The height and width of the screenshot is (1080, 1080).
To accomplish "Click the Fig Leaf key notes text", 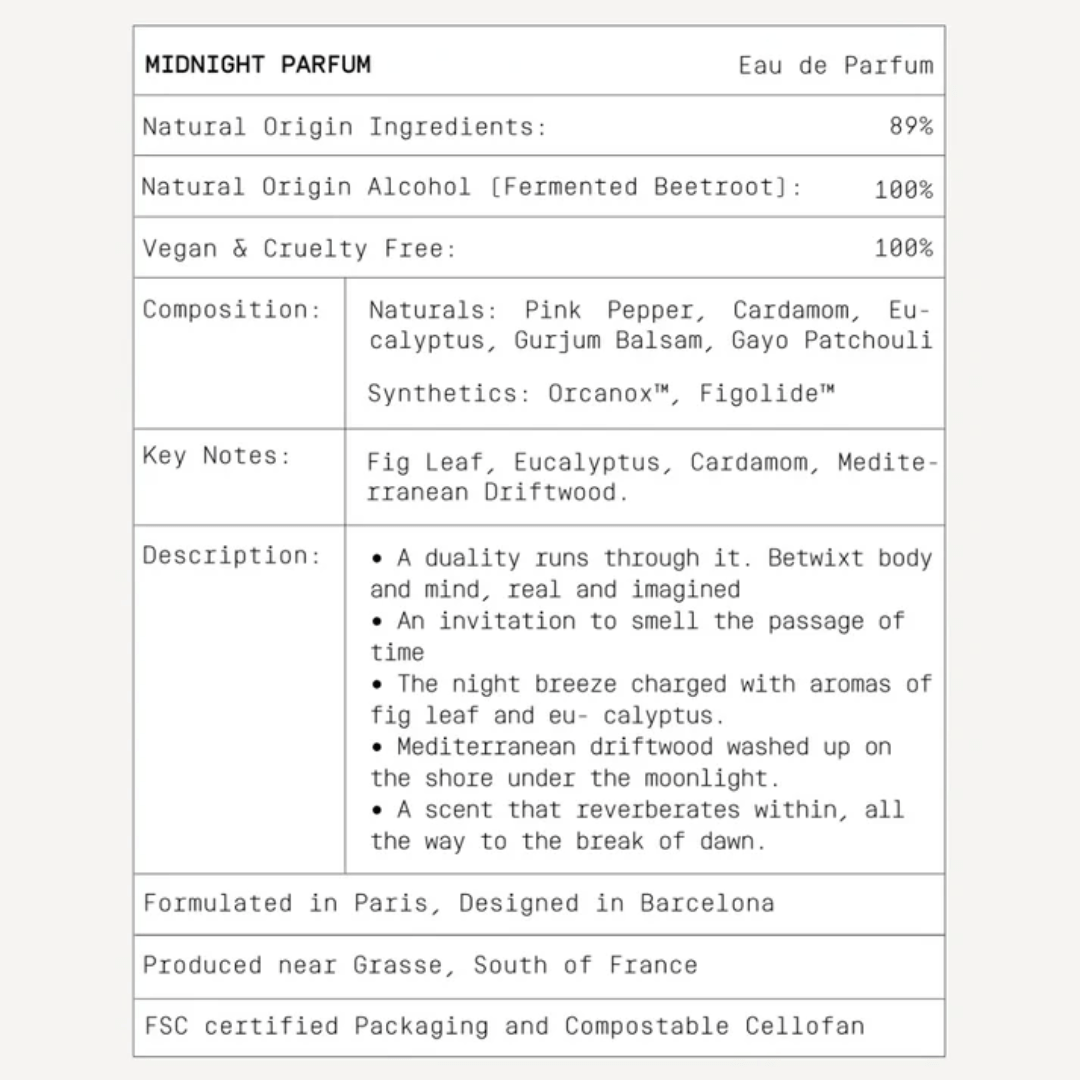I will point(652,477).
